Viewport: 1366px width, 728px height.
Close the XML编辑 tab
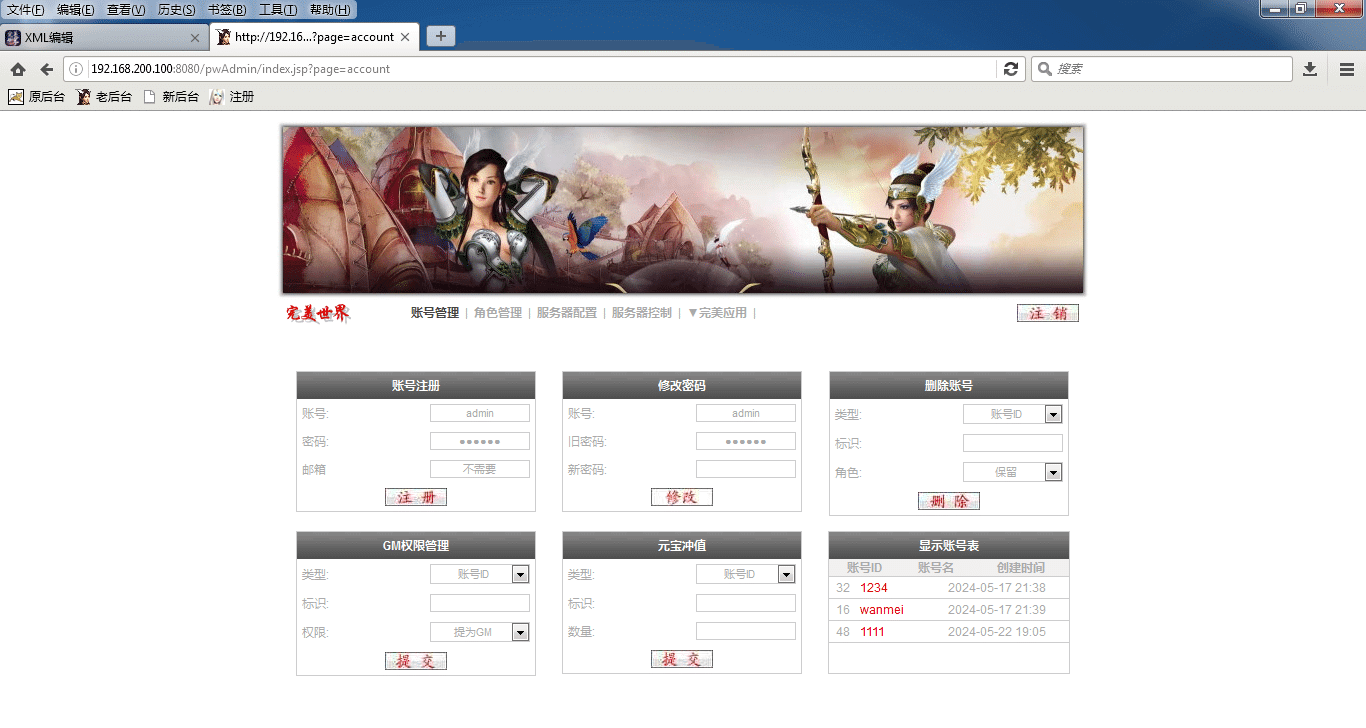(195, 38)
